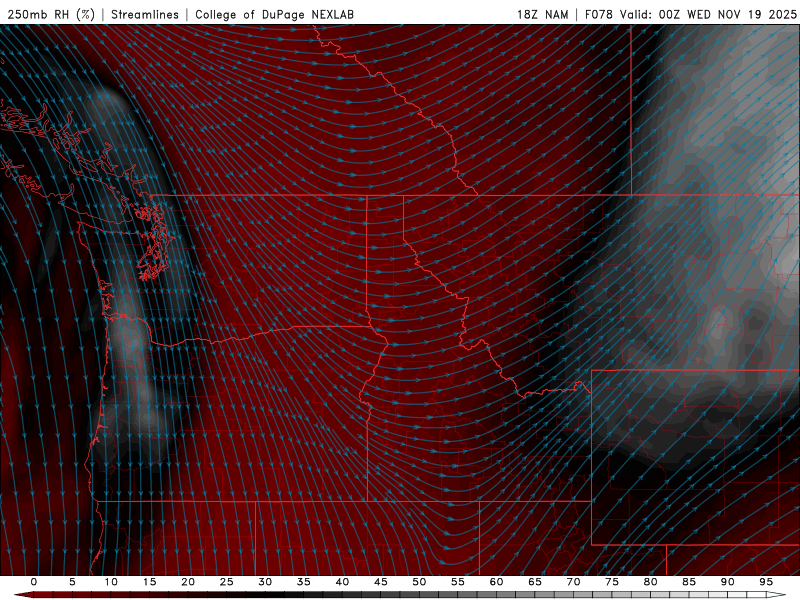This screenshot has height=600, width=800.
Task: Select the "F078" forecast hour text
Action: [x=599, y=14]
